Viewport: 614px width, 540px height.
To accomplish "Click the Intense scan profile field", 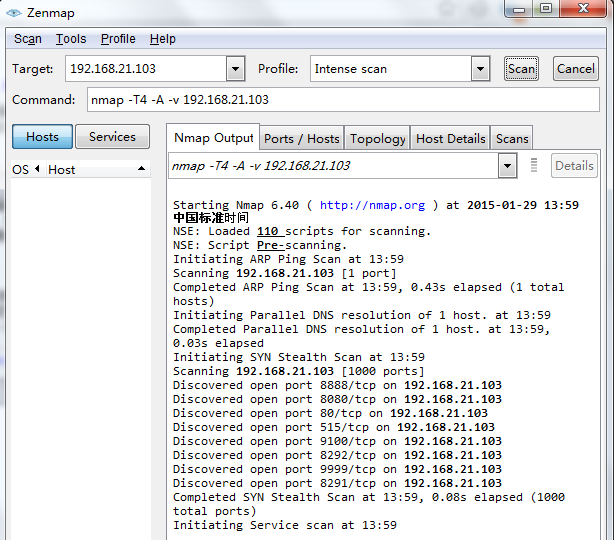I will pos(391,69).
